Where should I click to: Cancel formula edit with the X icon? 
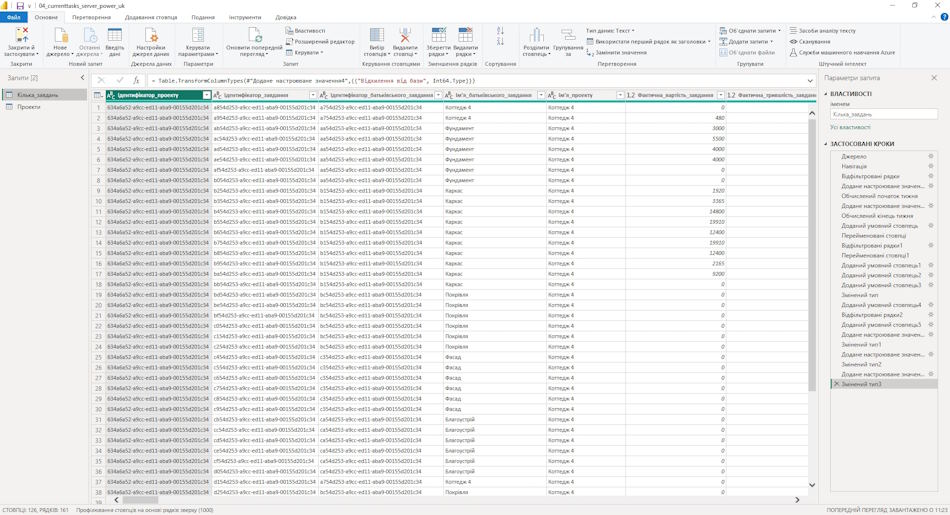tap(101, 80)
